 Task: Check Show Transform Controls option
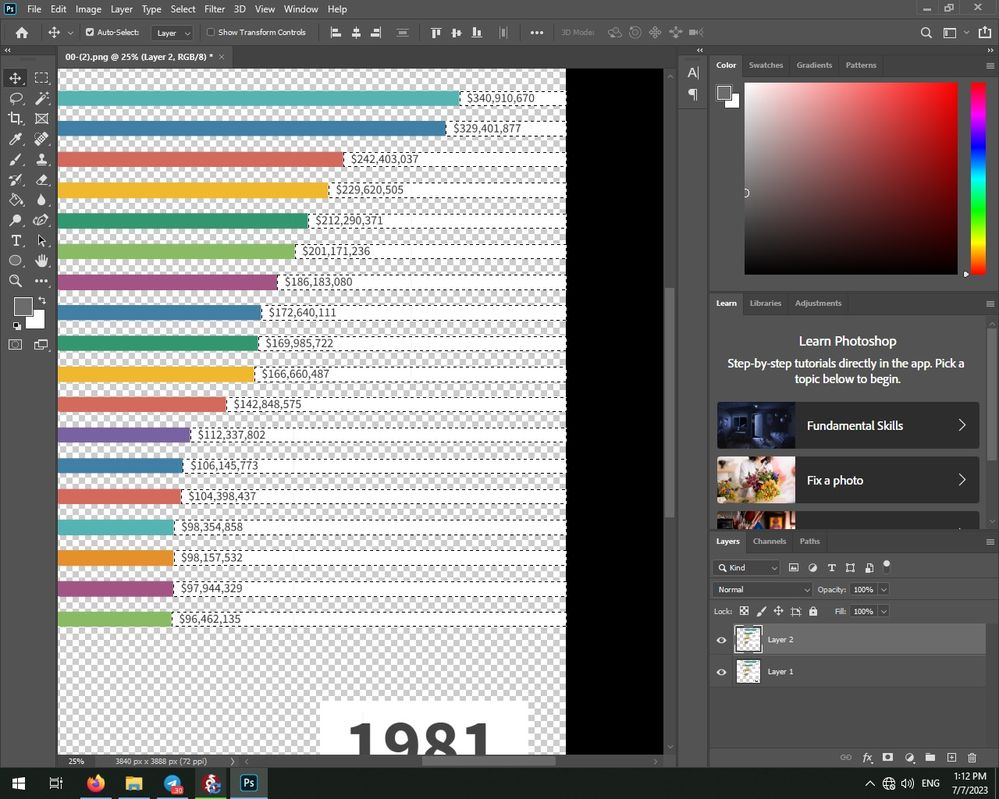(211, 32)
